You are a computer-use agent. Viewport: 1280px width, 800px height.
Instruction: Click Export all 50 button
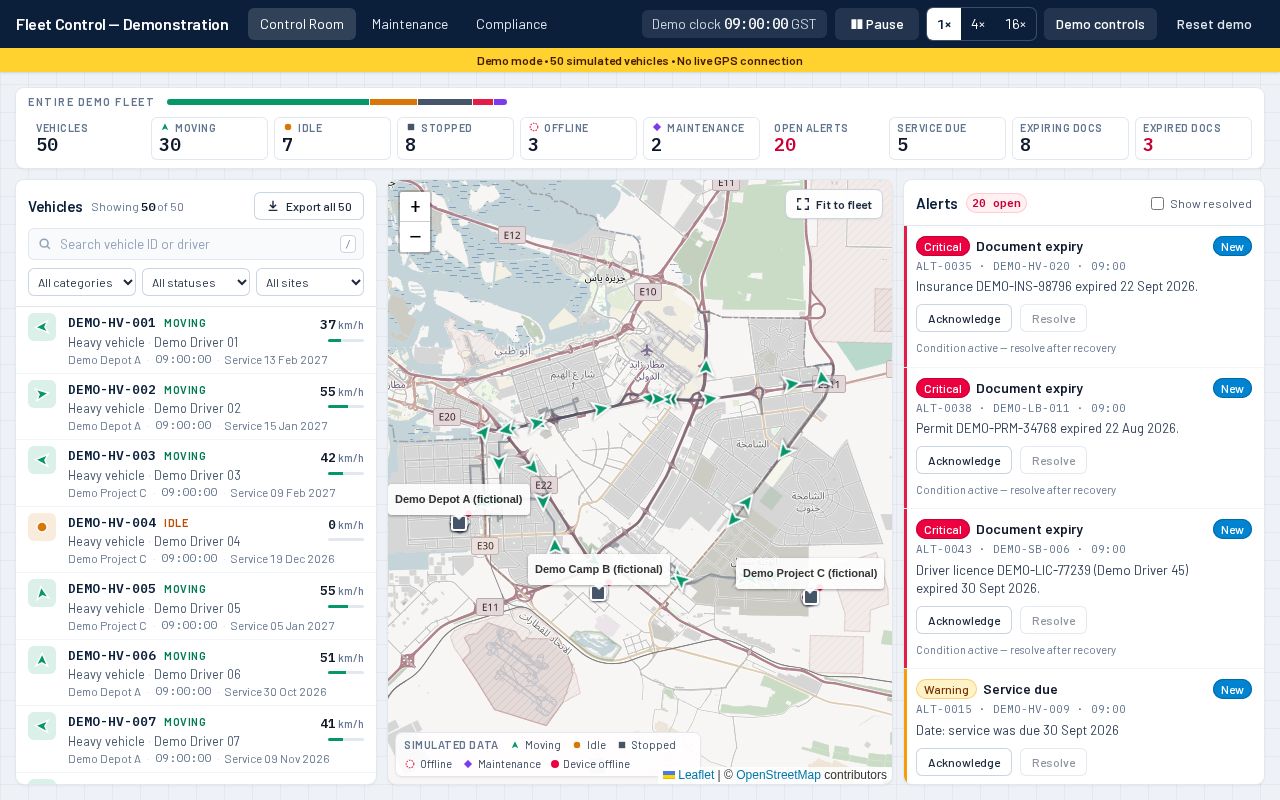pos(309,207)
